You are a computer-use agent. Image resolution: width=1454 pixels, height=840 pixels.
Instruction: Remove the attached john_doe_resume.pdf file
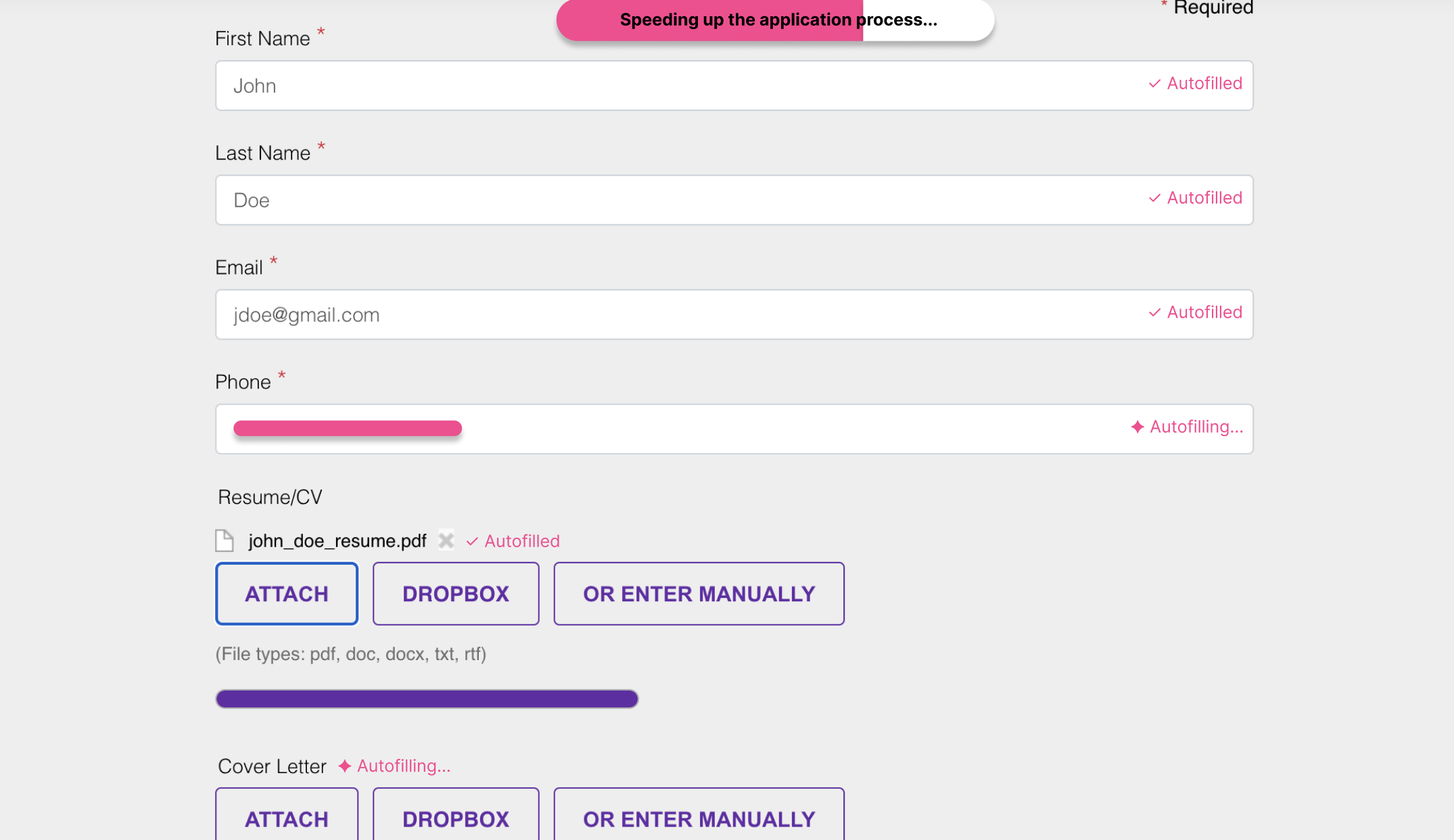(x=446, y=540)
